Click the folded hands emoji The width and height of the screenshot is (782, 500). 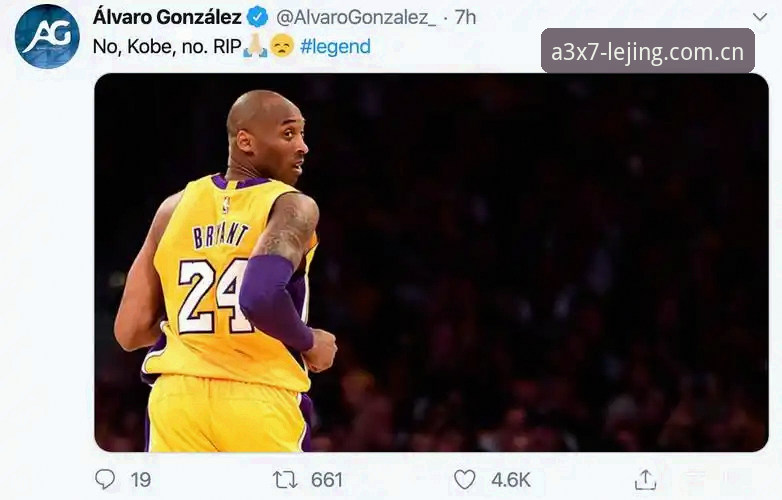pyautogui.click(x=255, y=46)
